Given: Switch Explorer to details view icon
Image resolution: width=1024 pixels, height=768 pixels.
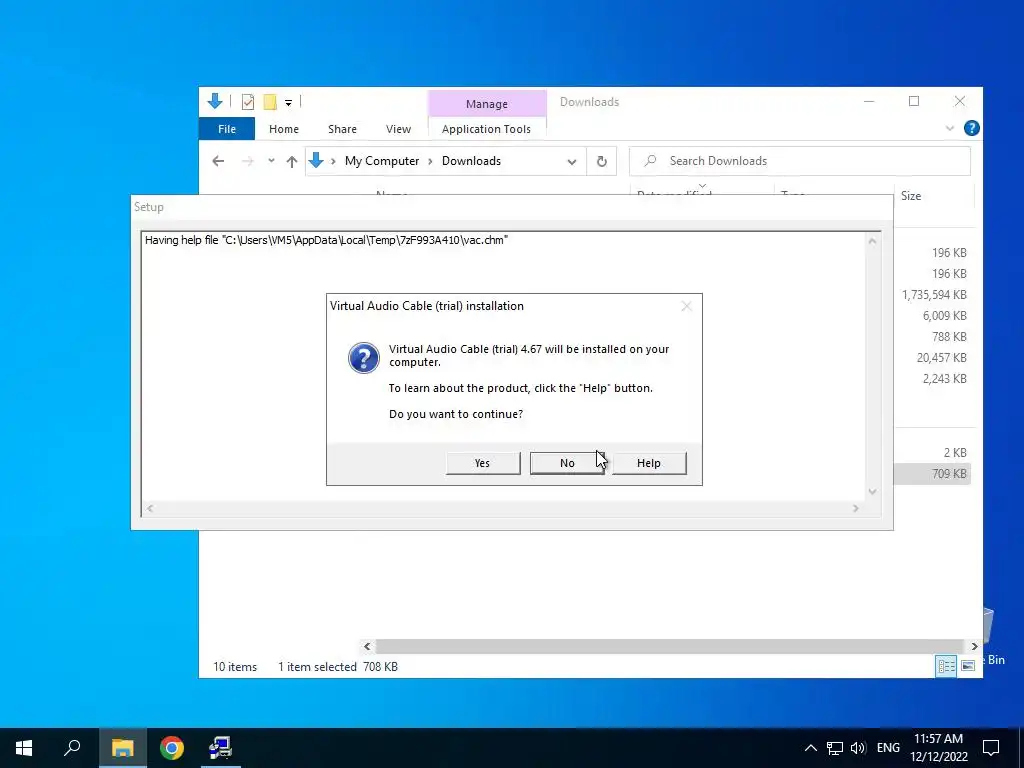Looking at the screenshot, I should pos(946,665).
